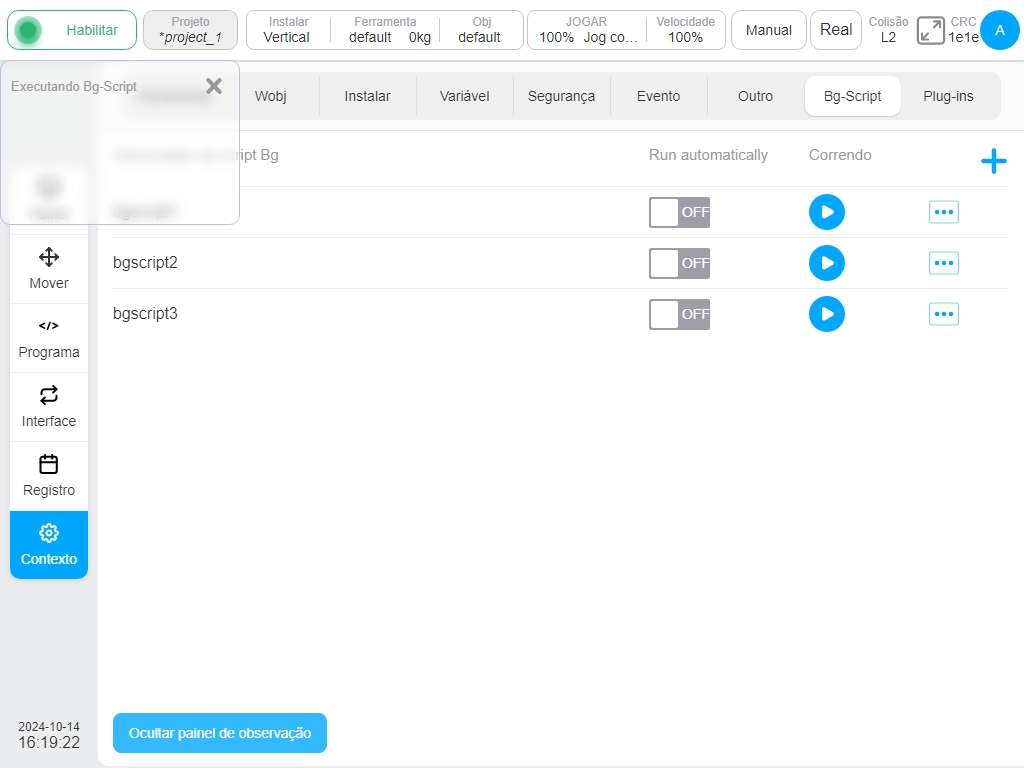Switch to the Outro tab

[756, 96]
